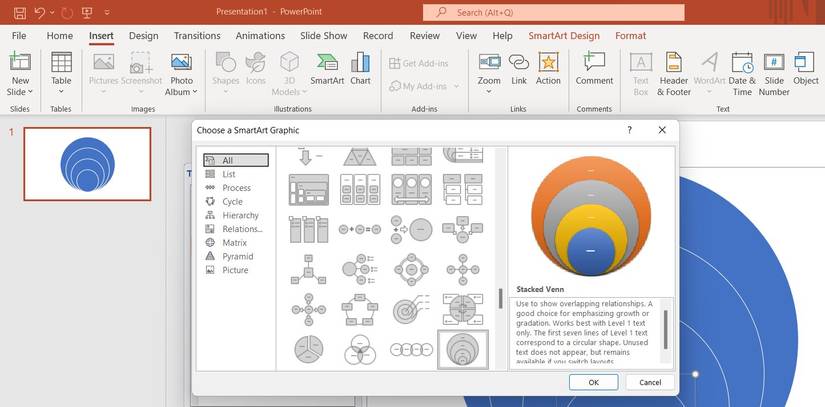Click the Undo icon

click(x=40, y=13)
